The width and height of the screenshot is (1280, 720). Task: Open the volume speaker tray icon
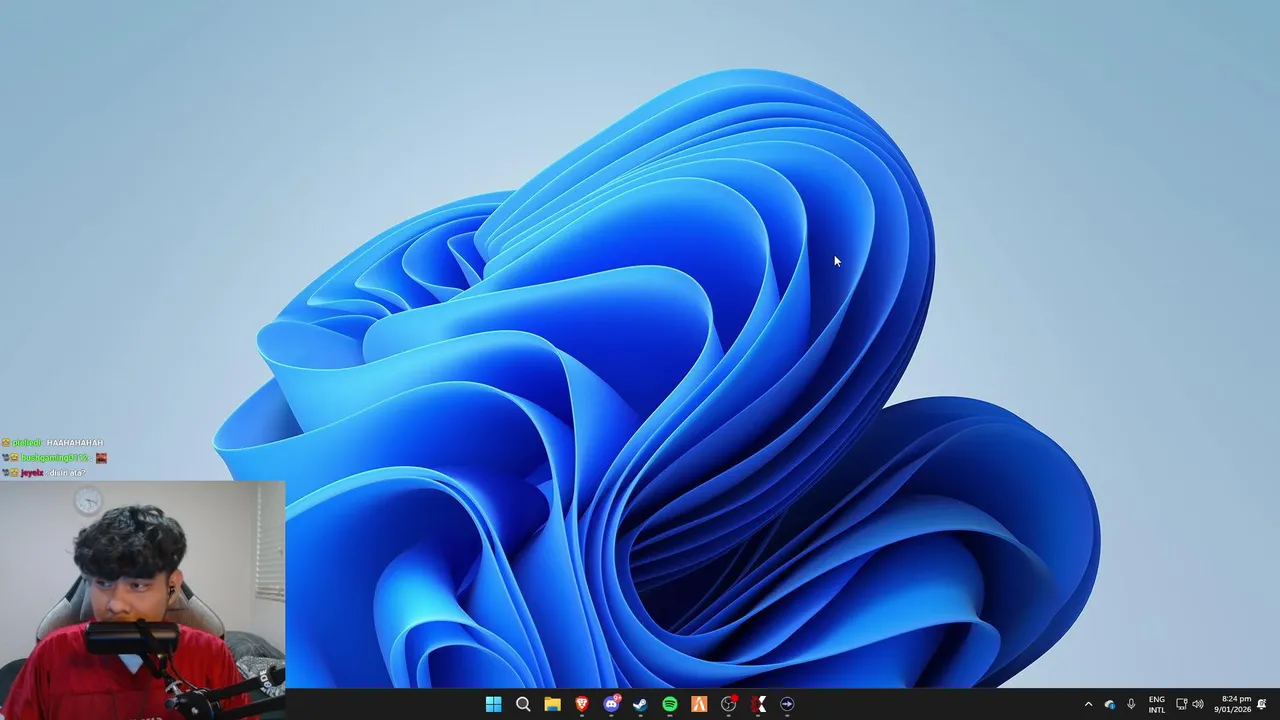1197,704
